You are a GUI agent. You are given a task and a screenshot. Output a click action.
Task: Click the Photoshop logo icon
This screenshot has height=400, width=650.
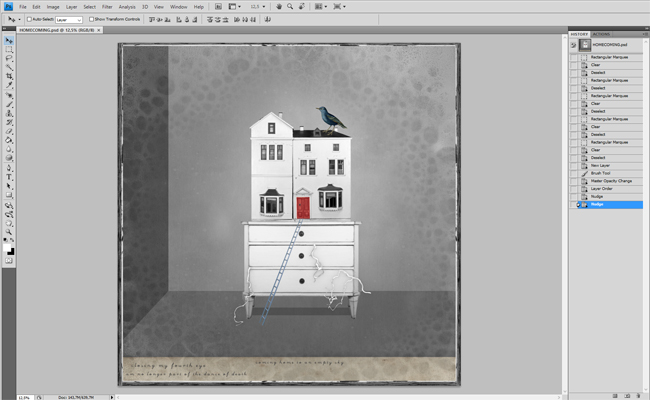[7, 7]
